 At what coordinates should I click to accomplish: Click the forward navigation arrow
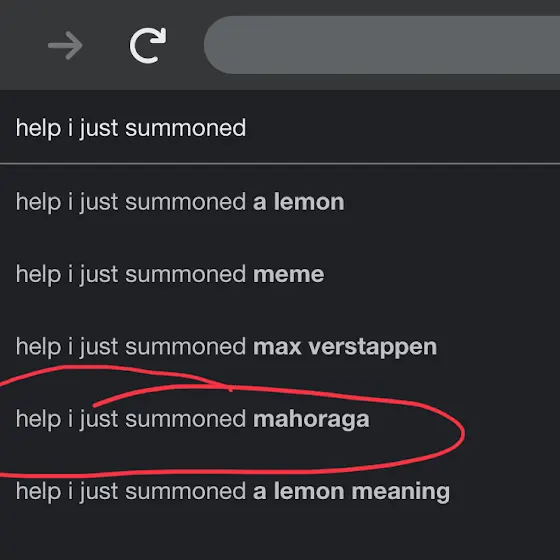pos(65,45)
